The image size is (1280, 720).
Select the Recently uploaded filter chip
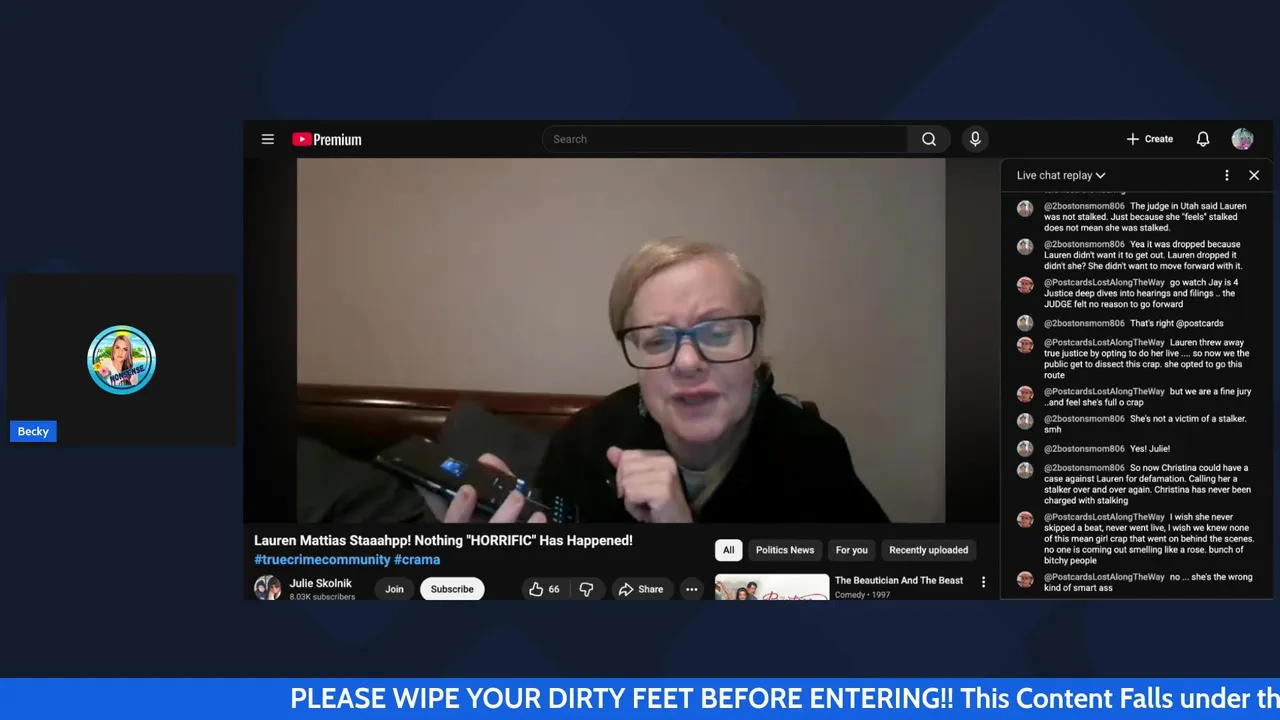[929, 550]
